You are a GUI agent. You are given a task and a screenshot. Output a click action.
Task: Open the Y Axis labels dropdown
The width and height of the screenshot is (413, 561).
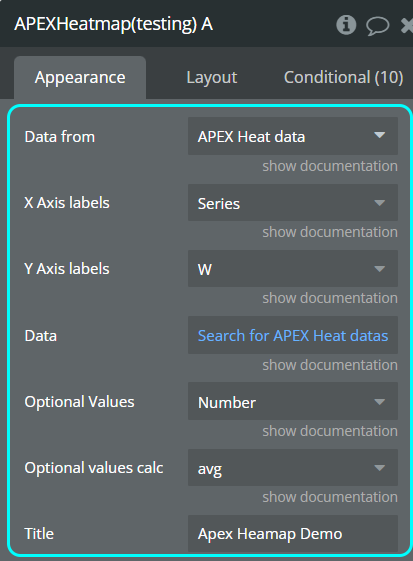pos(293,269)
